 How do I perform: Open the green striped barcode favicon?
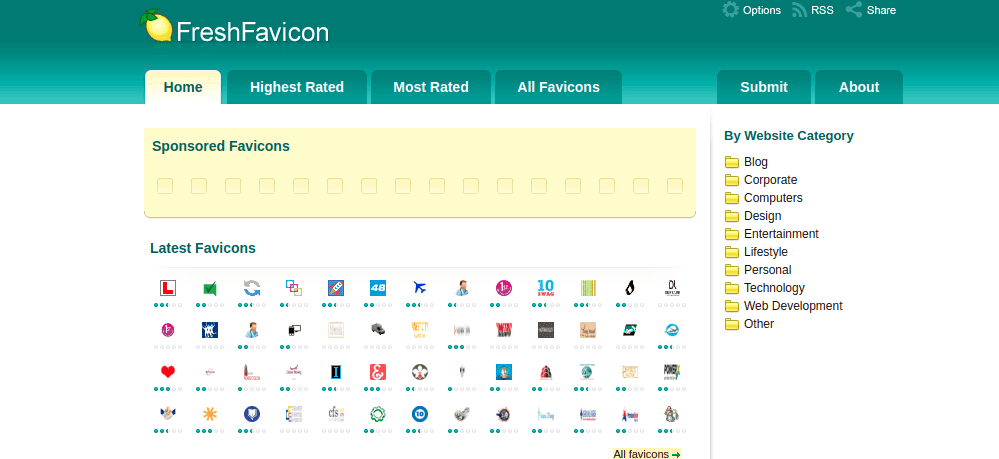click(588, 288)
